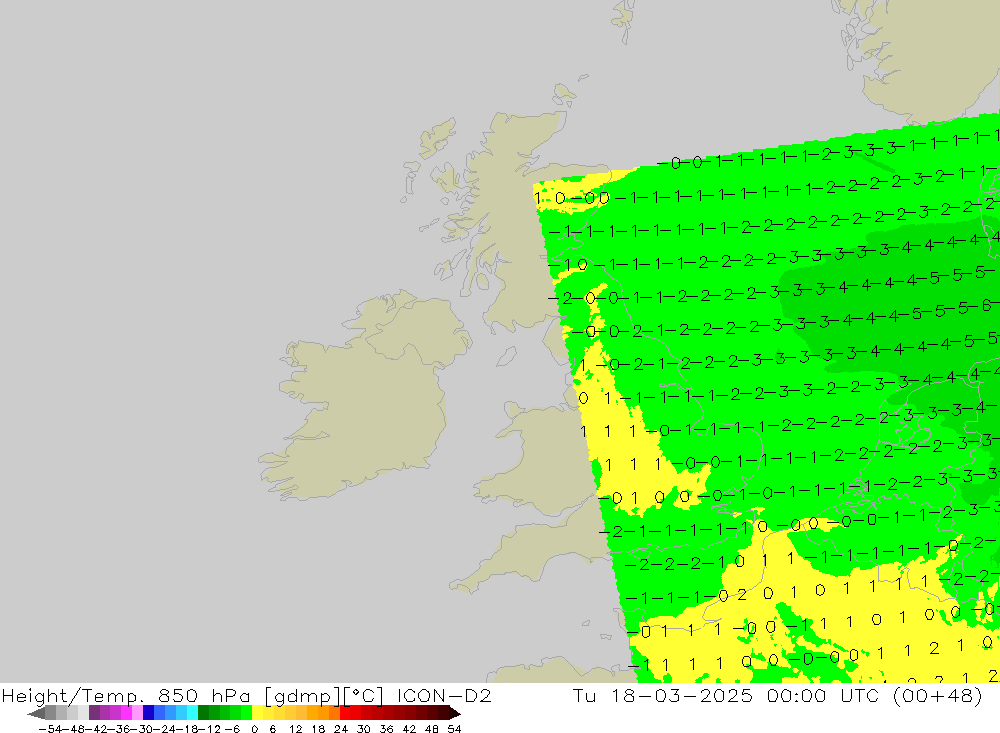Click the '[°C]' unit label
1000x733 pixels.
[x=363, y=696]
